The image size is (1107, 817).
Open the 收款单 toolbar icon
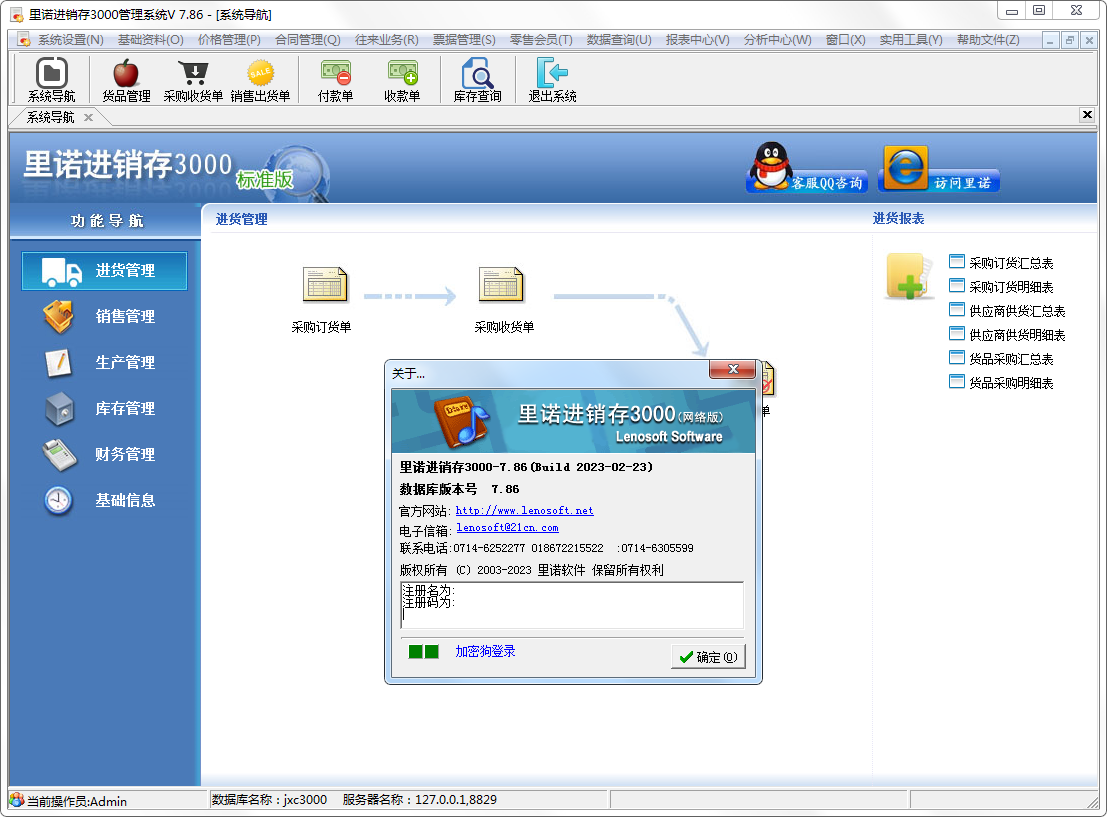(x=402, y=80)
